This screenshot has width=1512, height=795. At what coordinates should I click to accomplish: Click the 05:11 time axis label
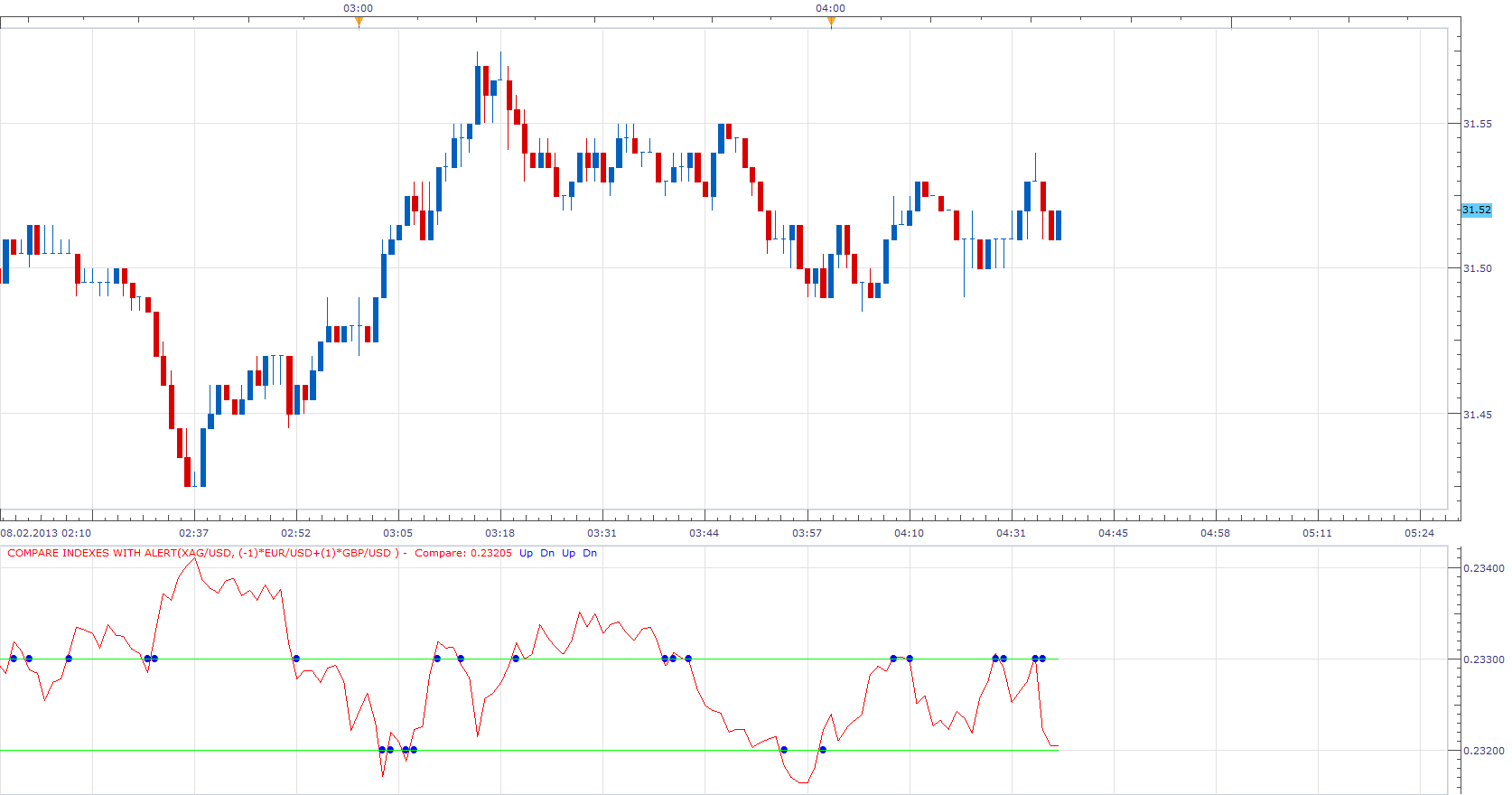(x=1318, y=533)
